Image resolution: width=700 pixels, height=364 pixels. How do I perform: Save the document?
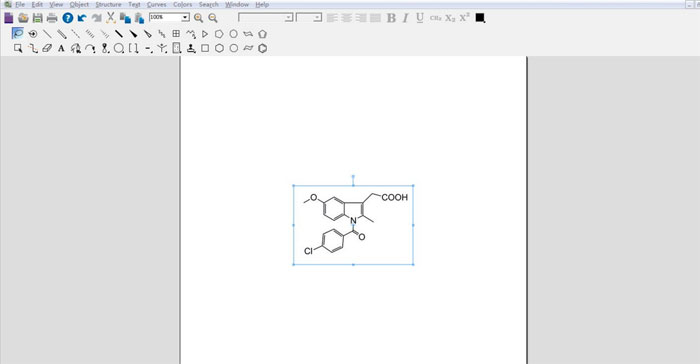click(38, 18)
